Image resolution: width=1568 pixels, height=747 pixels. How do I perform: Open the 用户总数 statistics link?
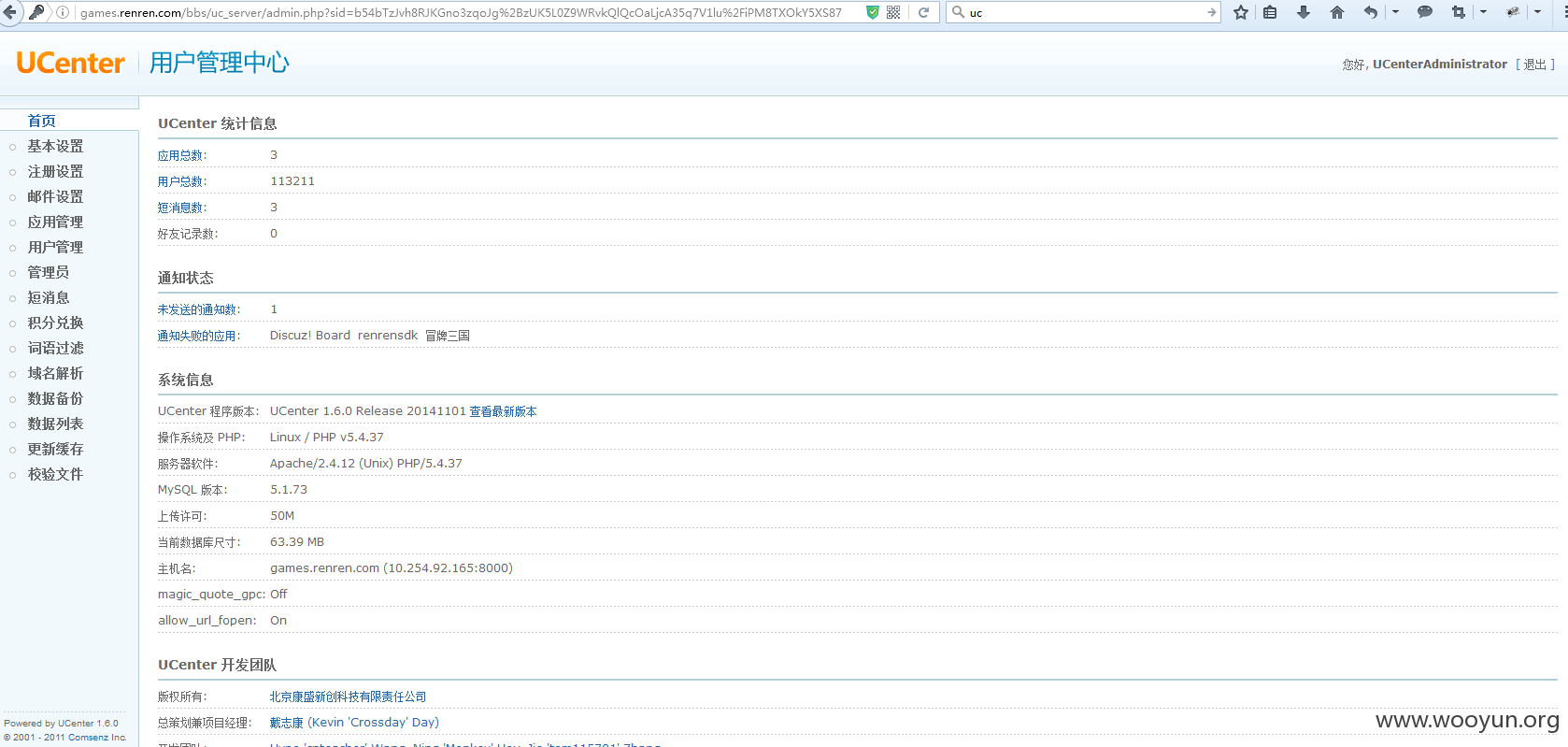pos(180,181)
